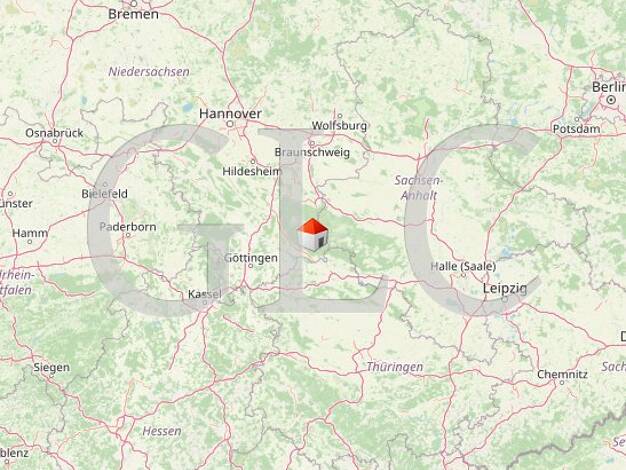
Task: Click the Halle (Saale) label
Action: 463,266
